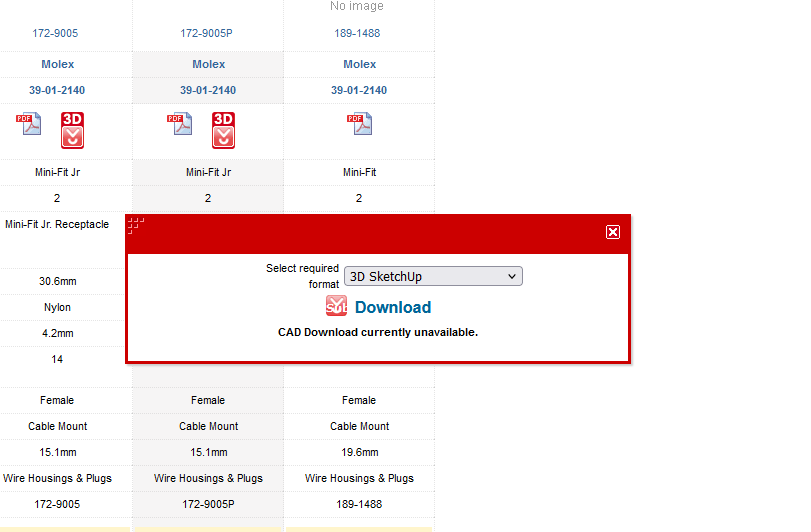Click 'CAD Download currently unavailable.' message
The width and height of the screenshot is (811, 532).
(x=378, y=332)
